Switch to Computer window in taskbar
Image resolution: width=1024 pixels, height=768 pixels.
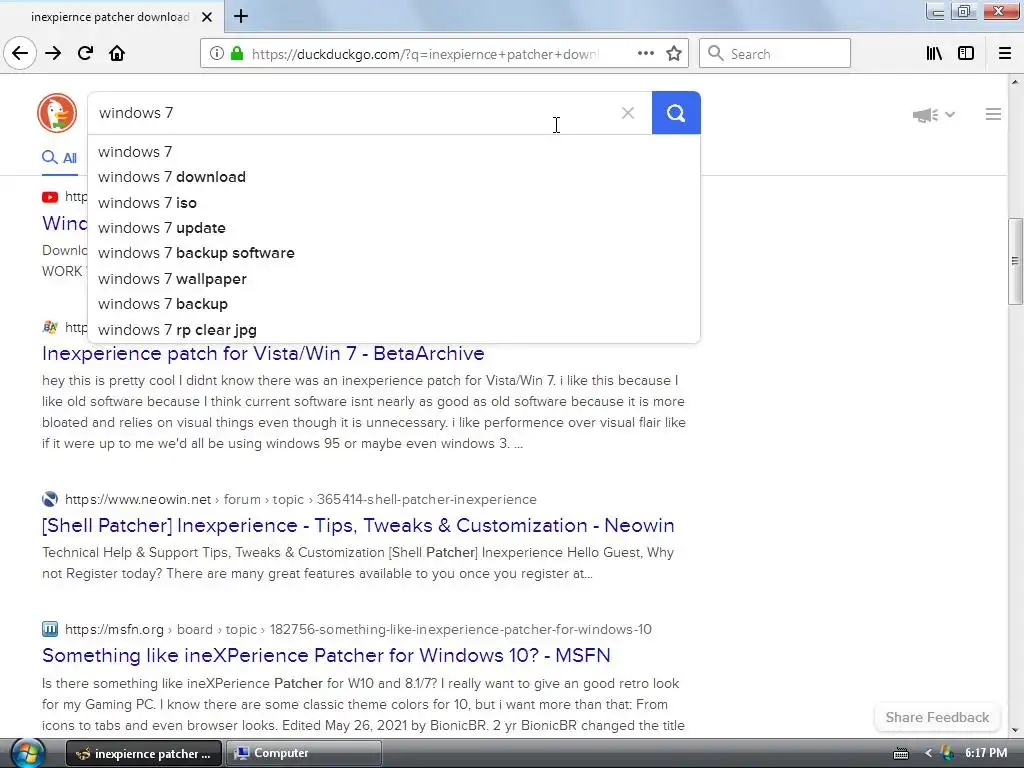pos(304,753)
